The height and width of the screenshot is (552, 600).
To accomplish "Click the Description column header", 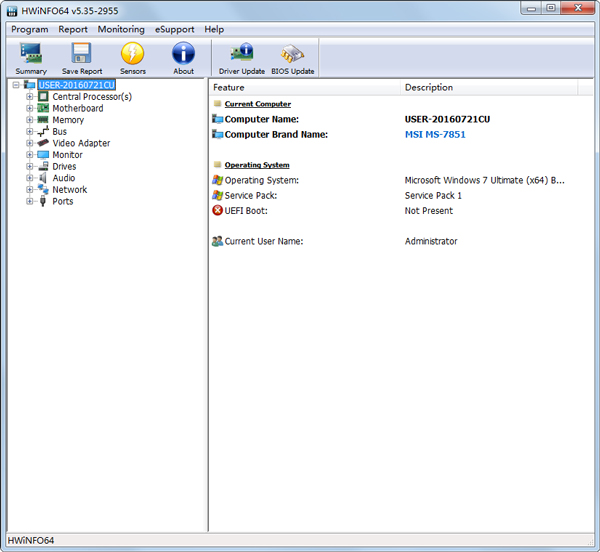I will pos(489,88).
